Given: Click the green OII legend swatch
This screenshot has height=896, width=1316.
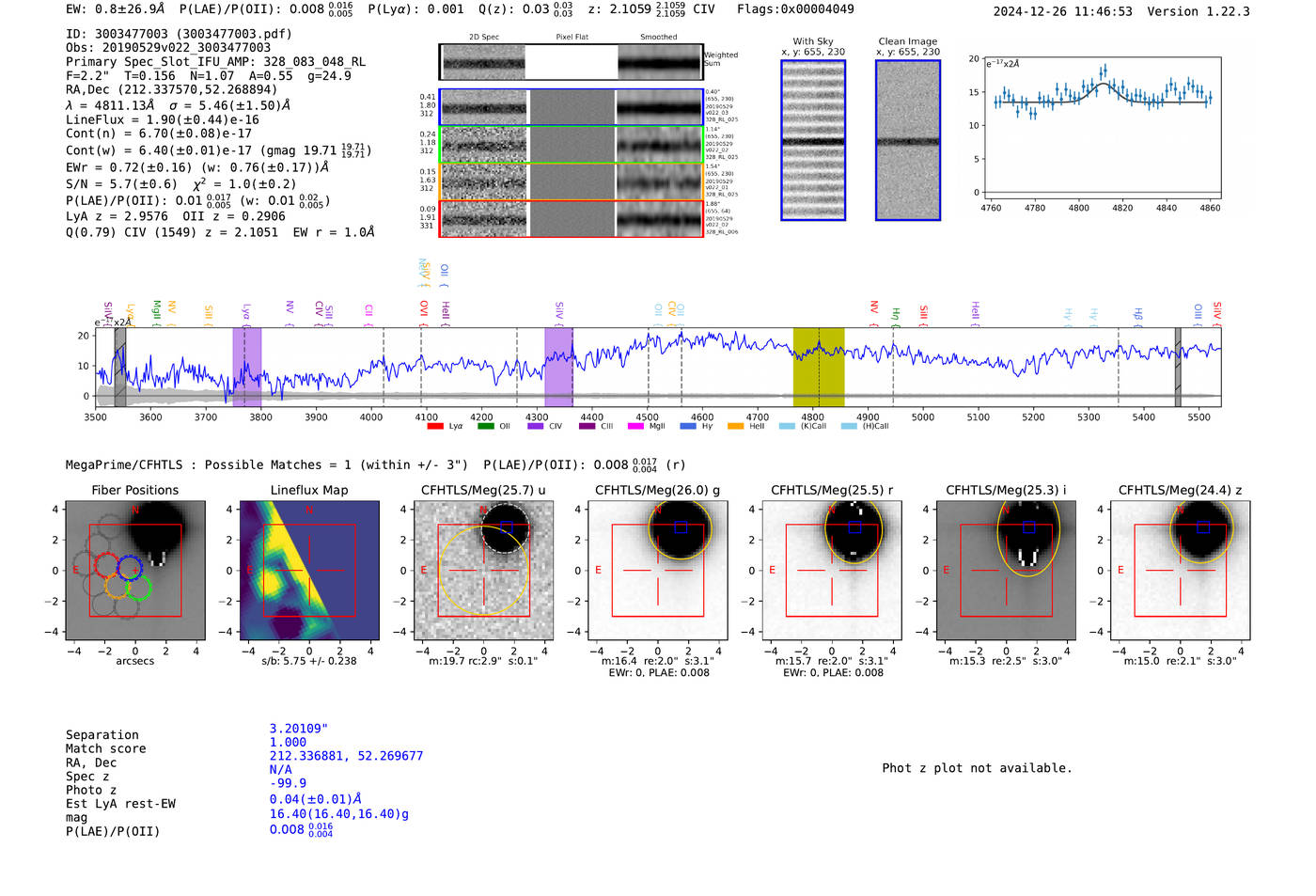Looking at the screenshot, I should [486, 426].
